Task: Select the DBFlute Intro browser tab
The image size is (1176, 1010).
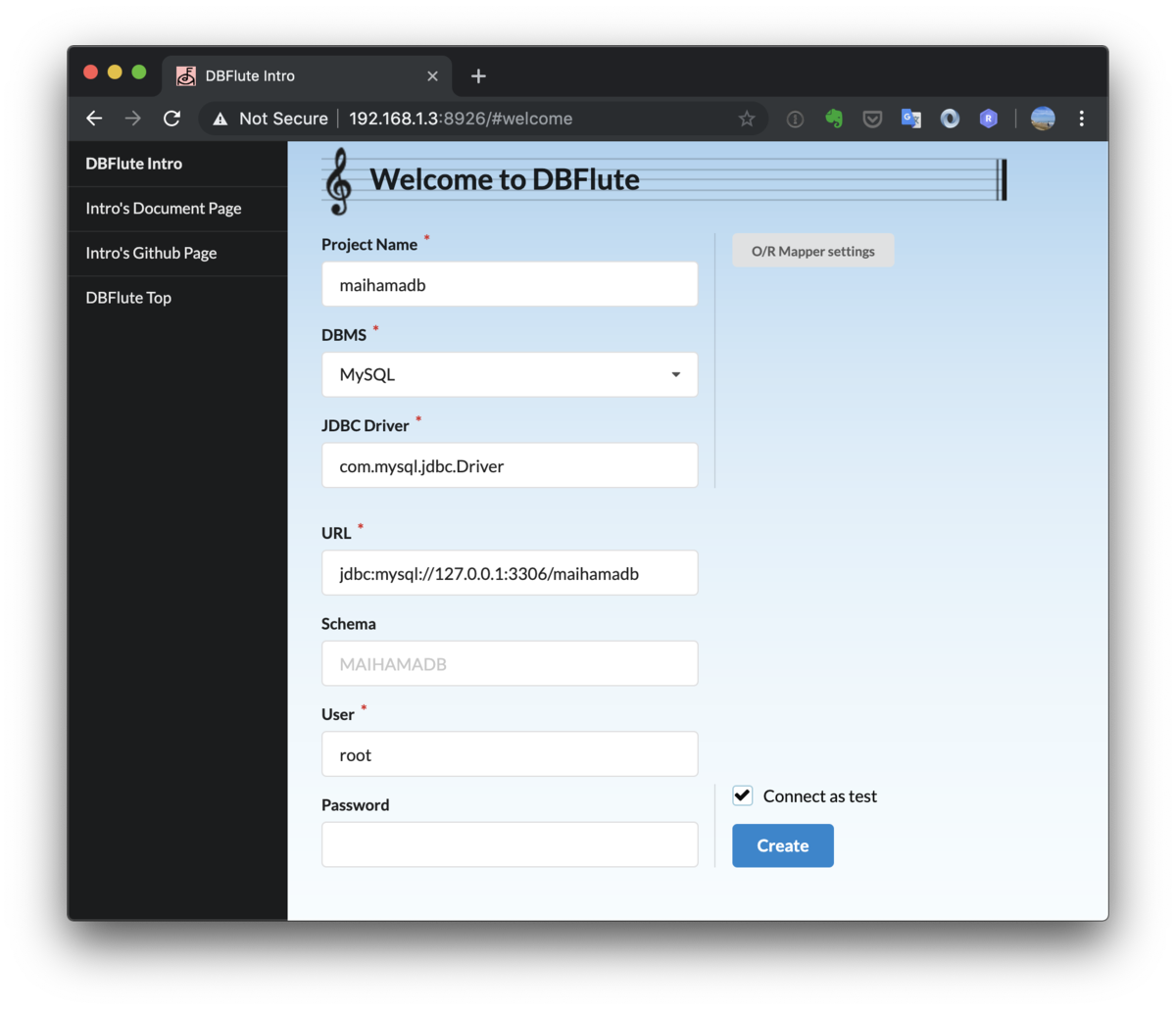Action: (x=307, y=75)
